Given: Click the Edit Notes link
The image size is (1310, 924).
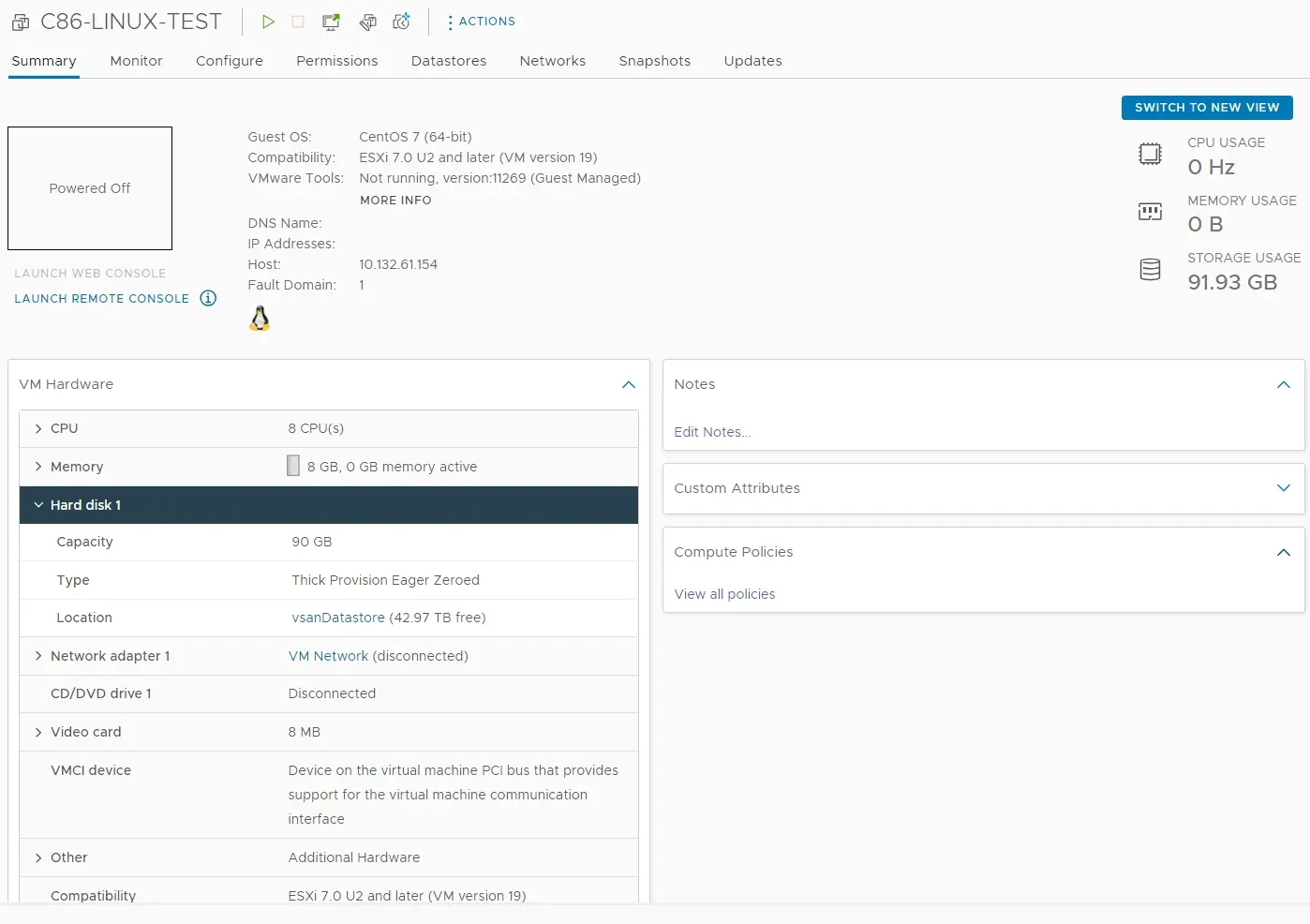Looking at the screenshot, I should point(712,432).
